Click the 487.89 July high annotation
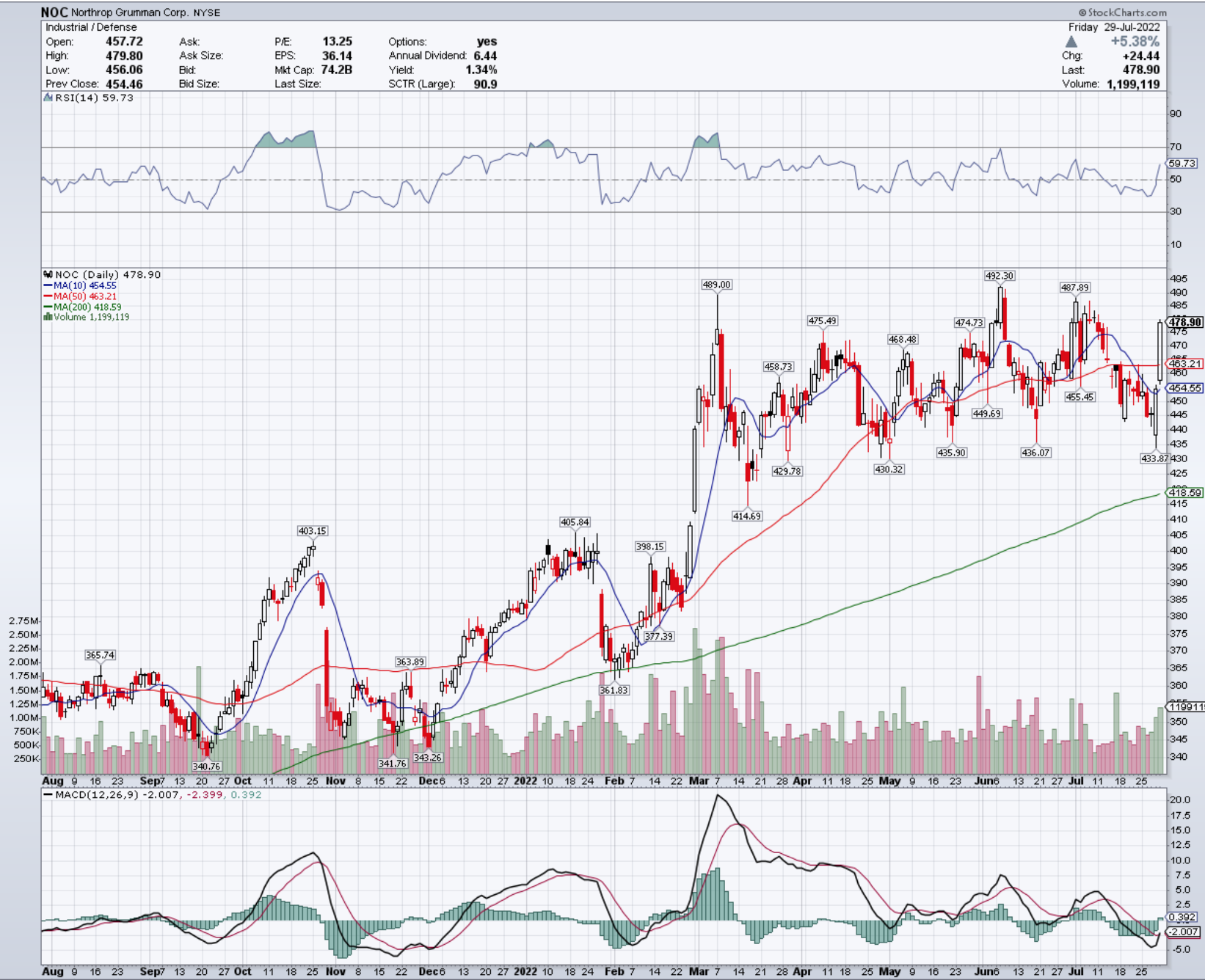Screen dimensions: 1205x980 click(x=1075, y=288)
